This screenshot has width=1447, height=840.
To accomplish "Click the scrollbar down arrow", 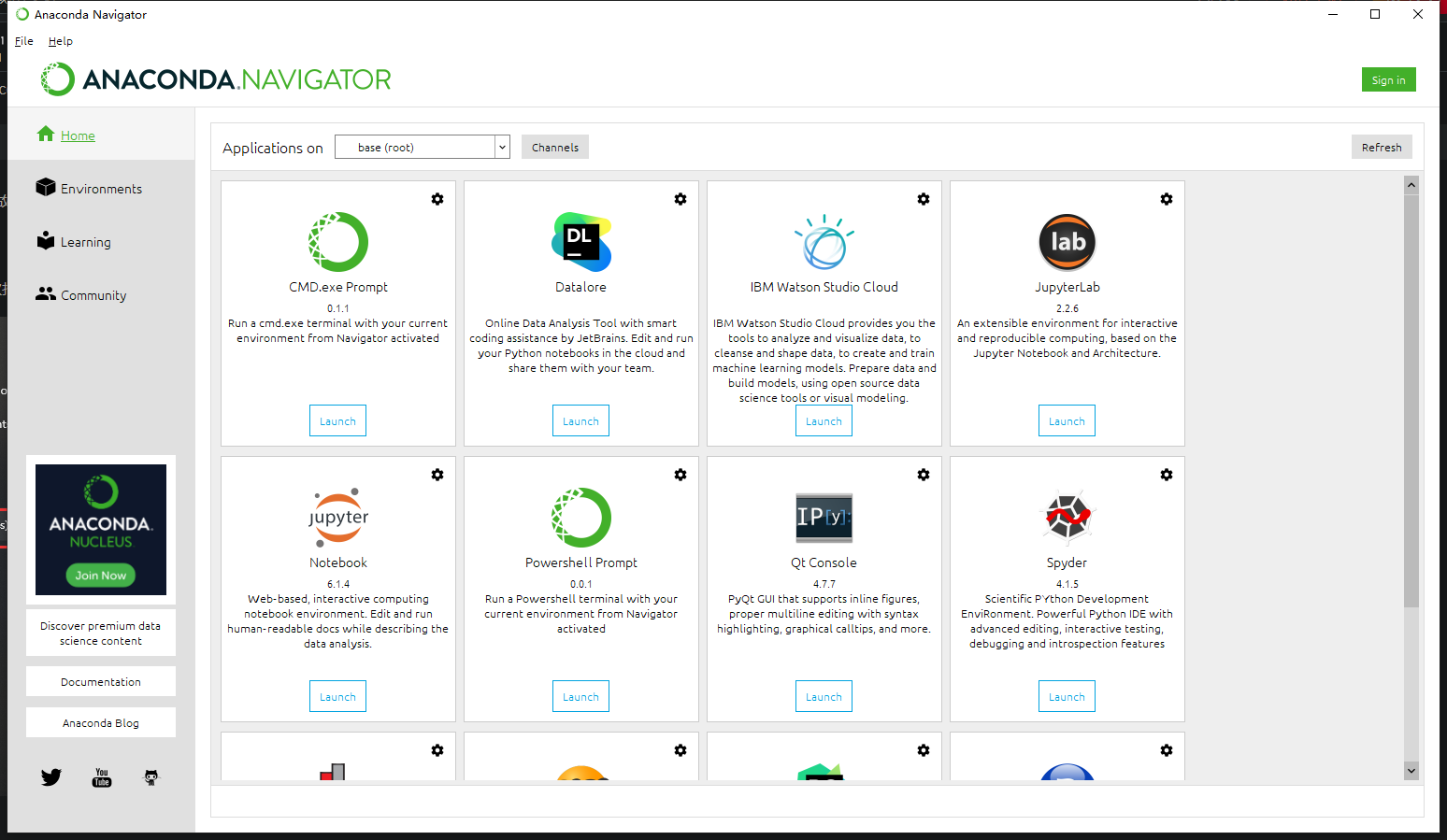I will point(1411,771).
